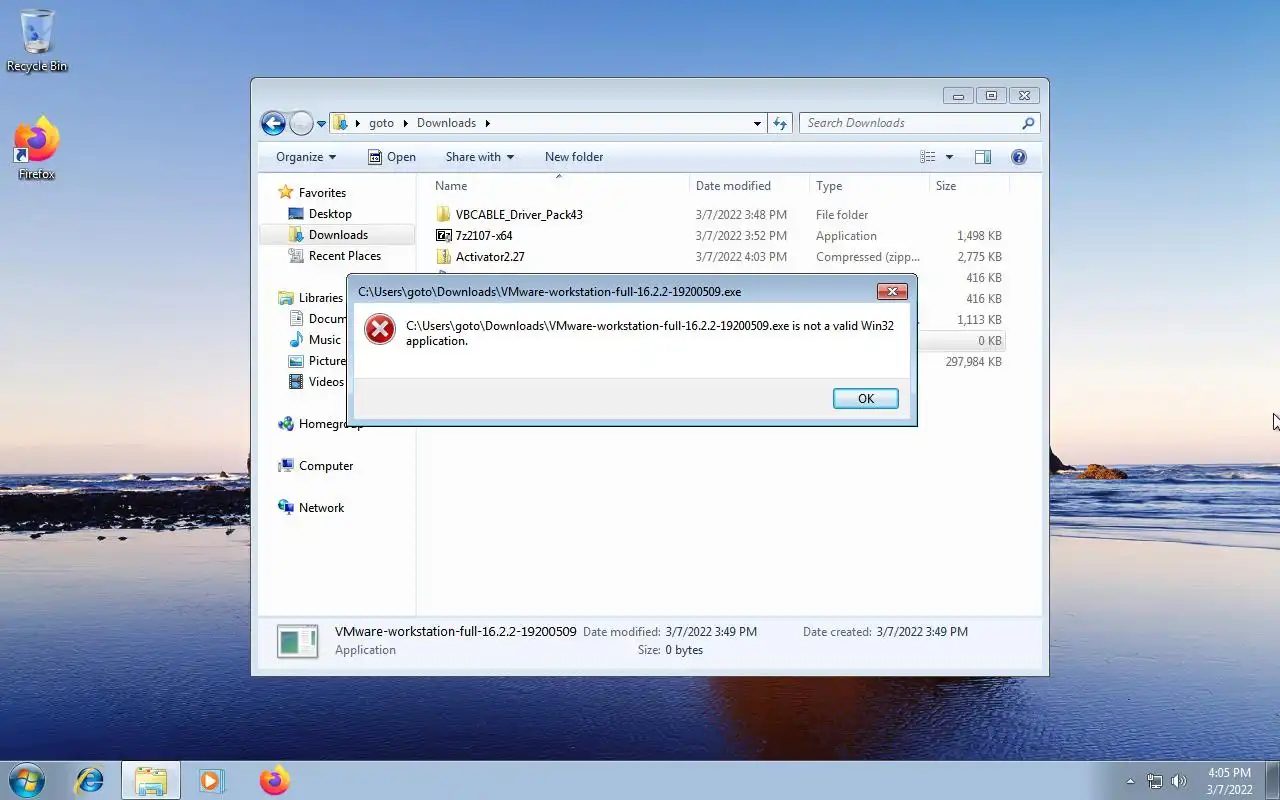Click the Explorer Help icon

click(1019, 157)
